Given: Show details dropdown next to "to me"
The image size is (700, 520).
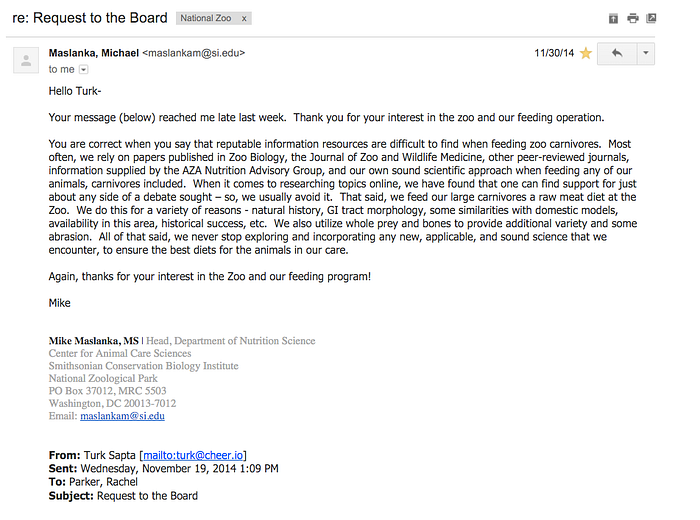Looking at the screenshot, I should 83,70.
